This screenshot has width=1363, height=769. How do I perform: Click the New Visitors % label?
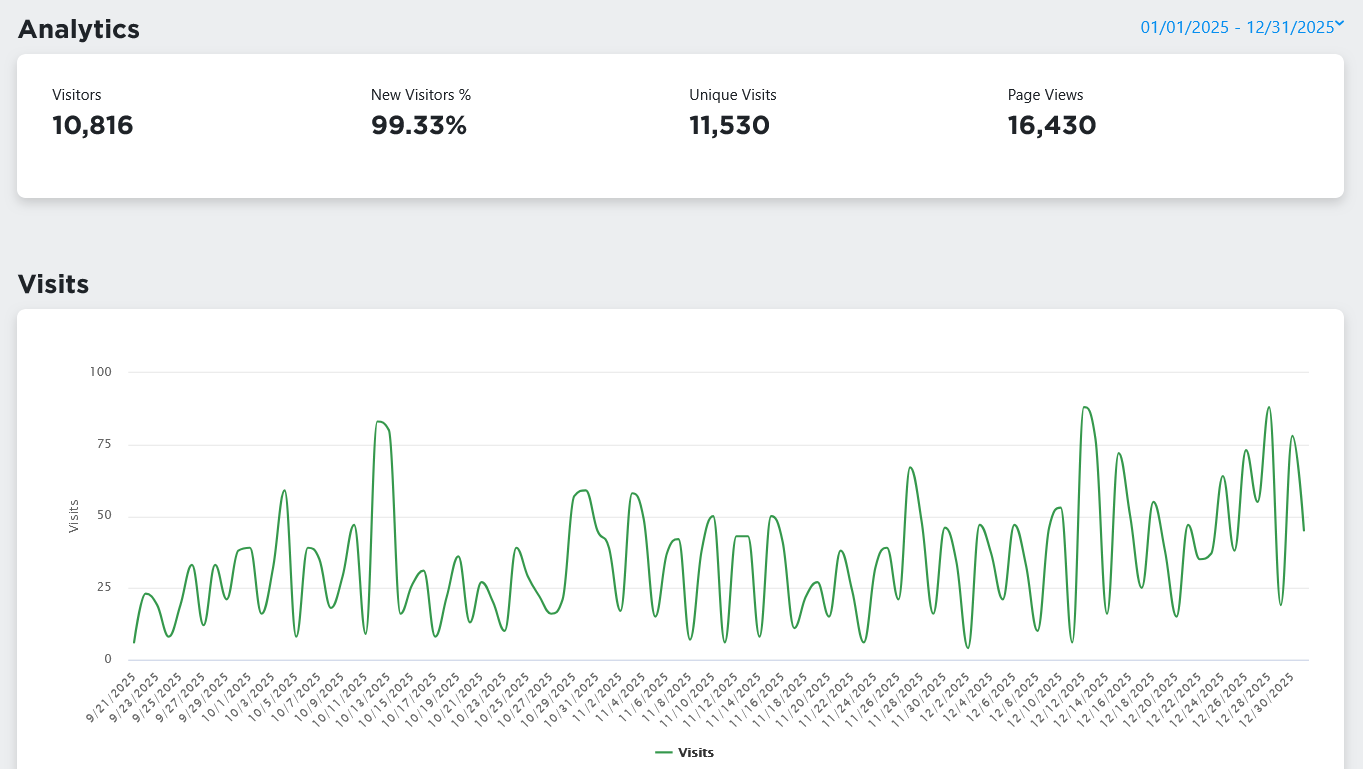pyautogui.click(x=420, y=95)
